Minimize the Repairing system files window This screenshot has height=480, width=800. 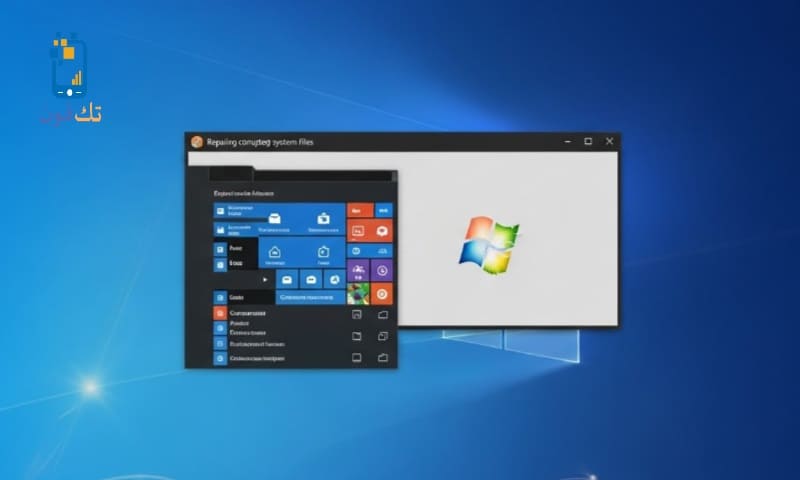[x=564, y=142]
